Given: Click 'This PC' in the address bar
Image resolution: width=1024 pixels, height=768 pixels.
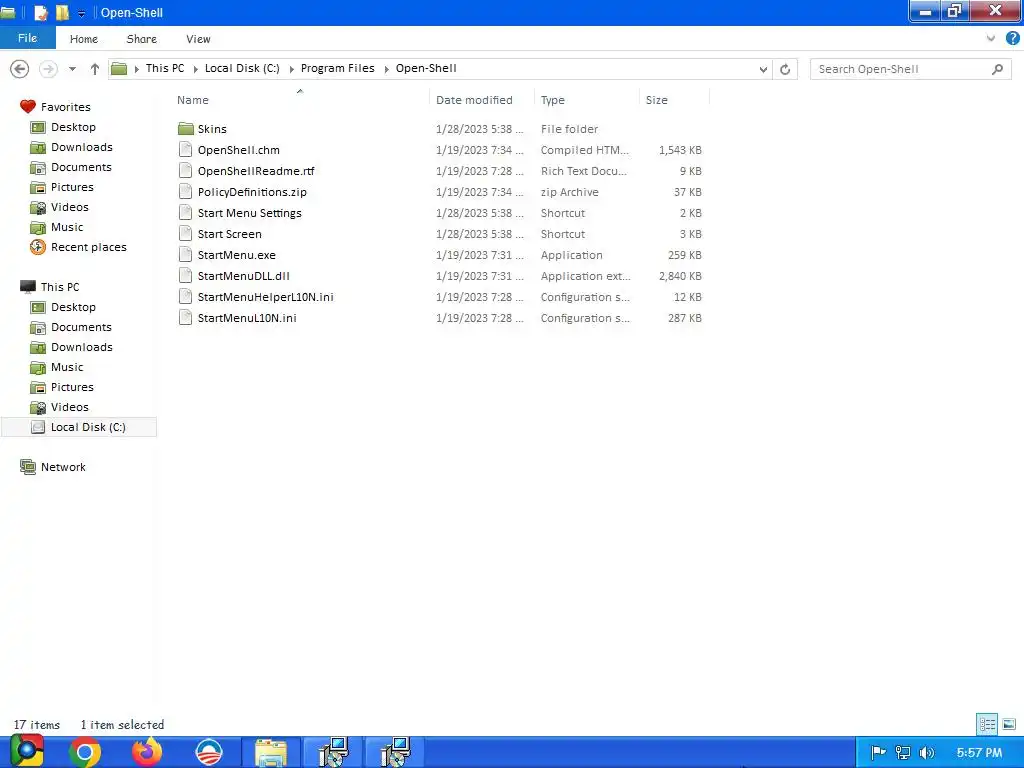Looking at the screenshot, I should [165, 68].
